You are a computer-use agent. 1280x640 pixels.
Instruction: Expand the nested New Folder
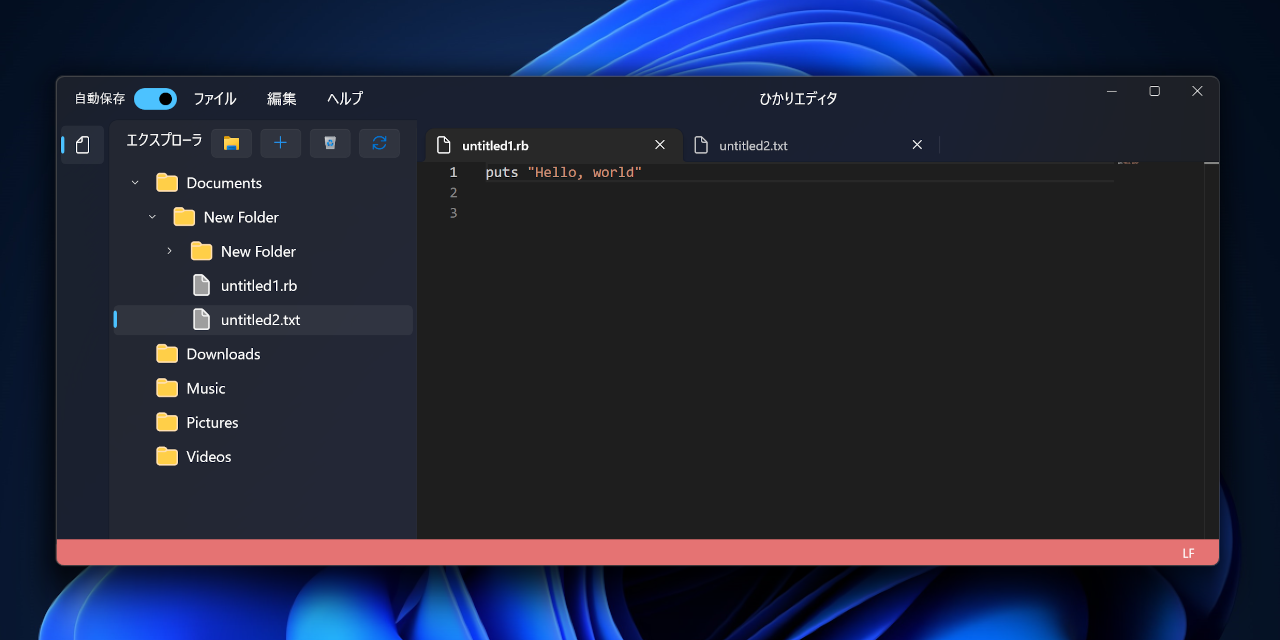(x=169, y=251)
